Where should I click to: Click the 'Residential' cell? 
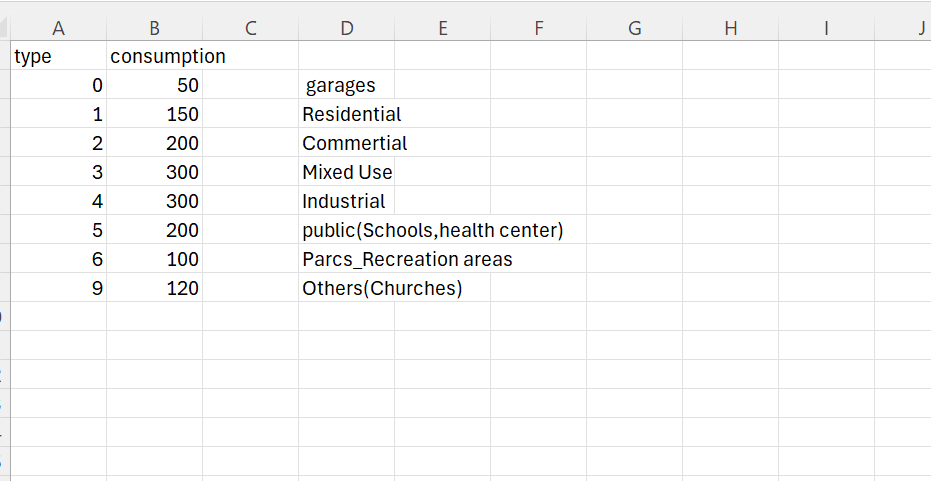click(x=351, y=115)
